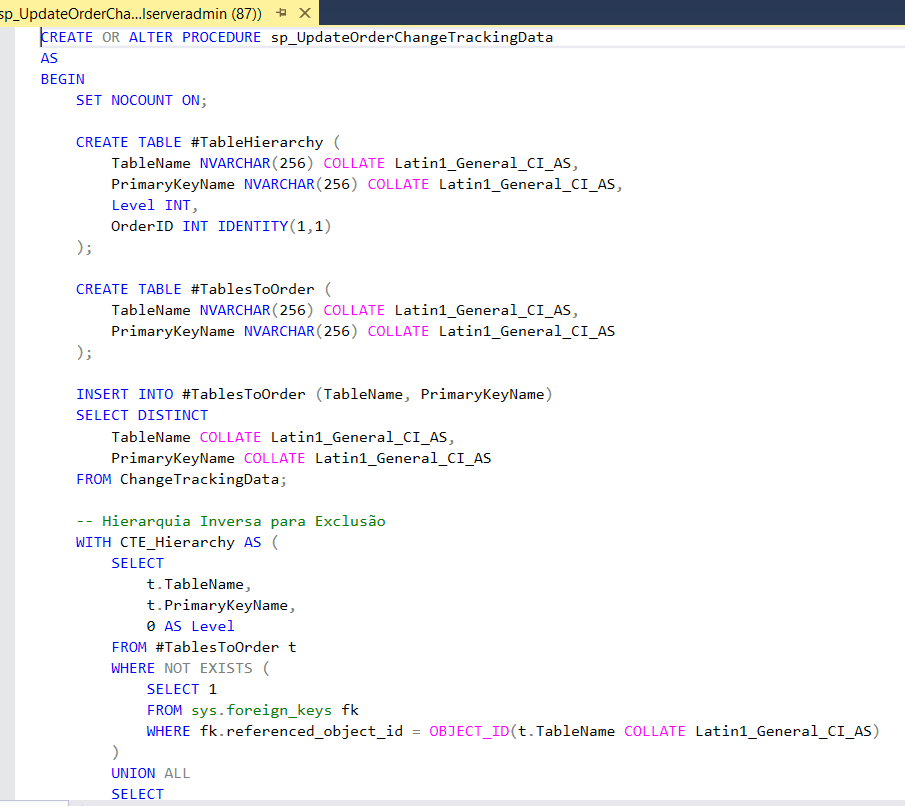Click the 't.PrimaryKeyName,' column line
This screenshot has width=905, height=806.
(x=221, y=606)
